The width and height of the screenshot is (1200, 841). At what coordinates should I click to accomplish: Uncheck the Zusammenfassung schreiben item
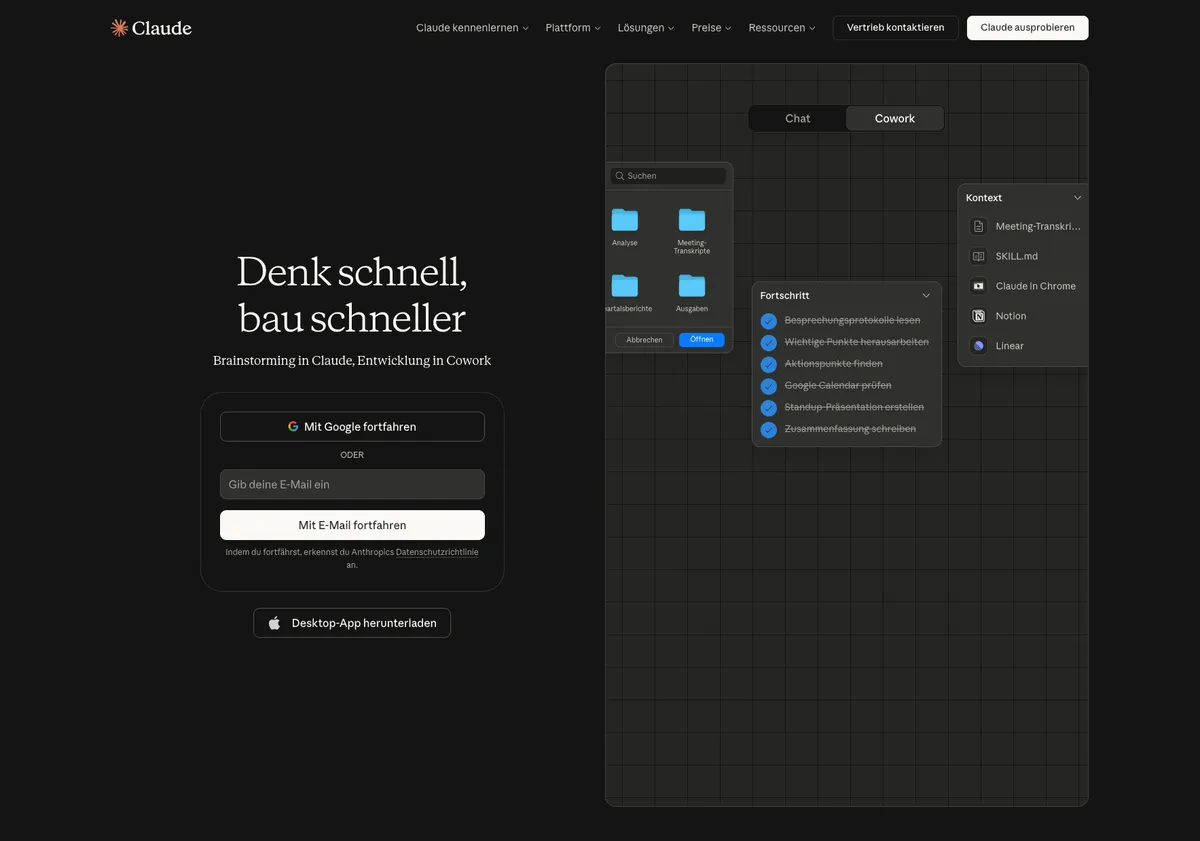tap(768, 429)
